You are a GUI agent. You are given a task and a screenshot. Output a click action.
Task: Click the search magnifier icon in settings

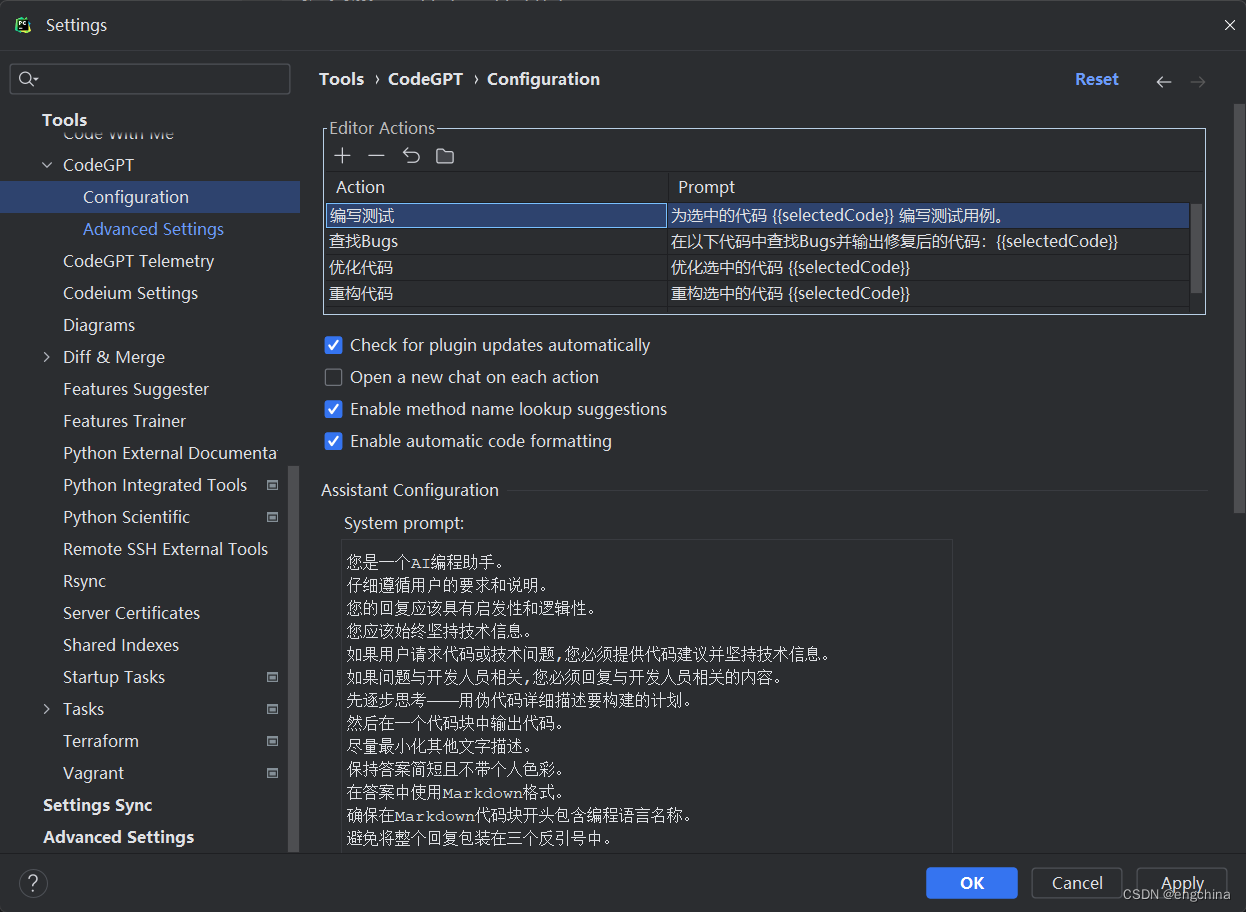pos(27,79)
